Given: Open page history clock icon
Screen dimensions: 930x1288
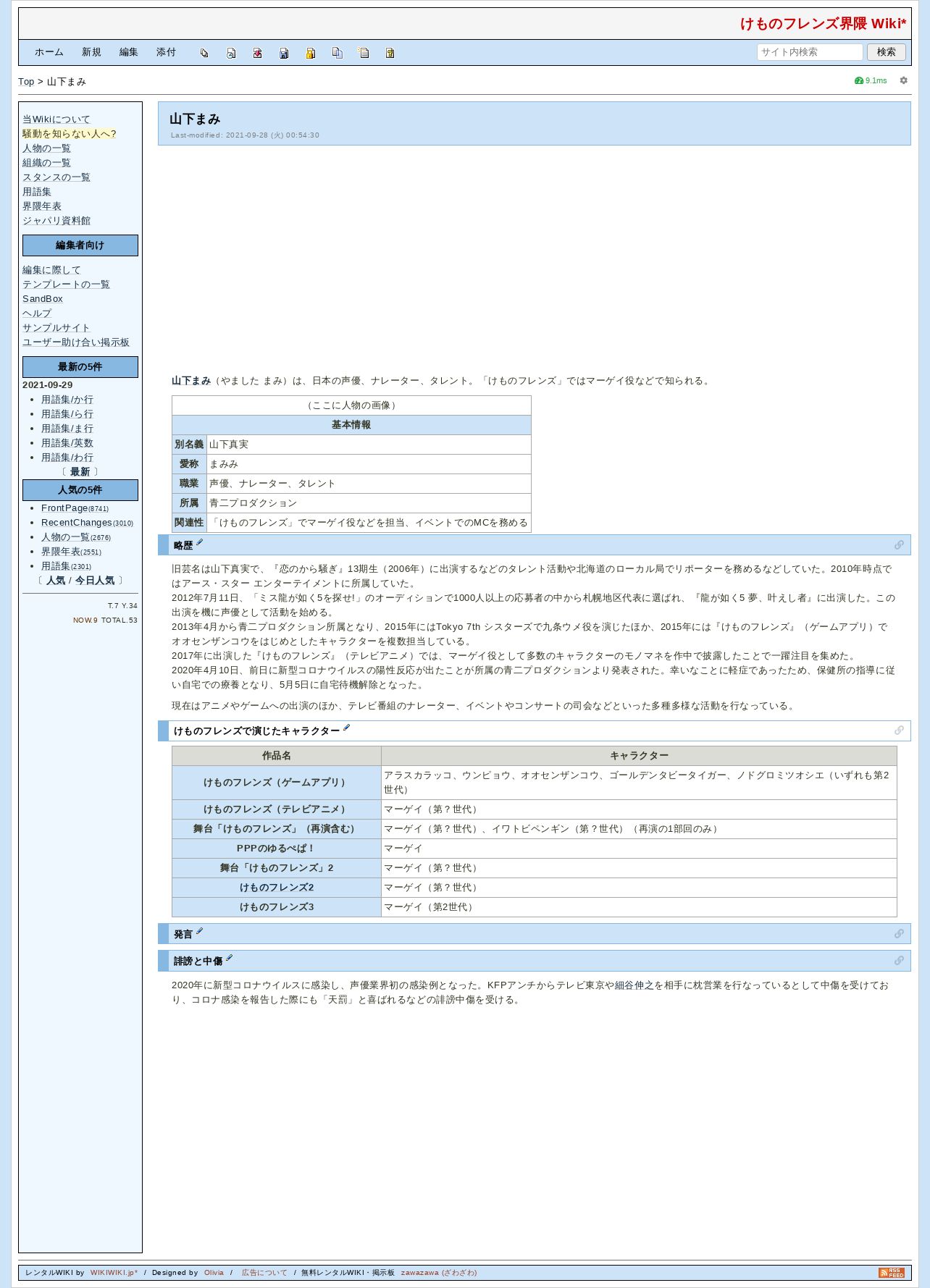Looking at the screenshot, I should pos(231,53).
